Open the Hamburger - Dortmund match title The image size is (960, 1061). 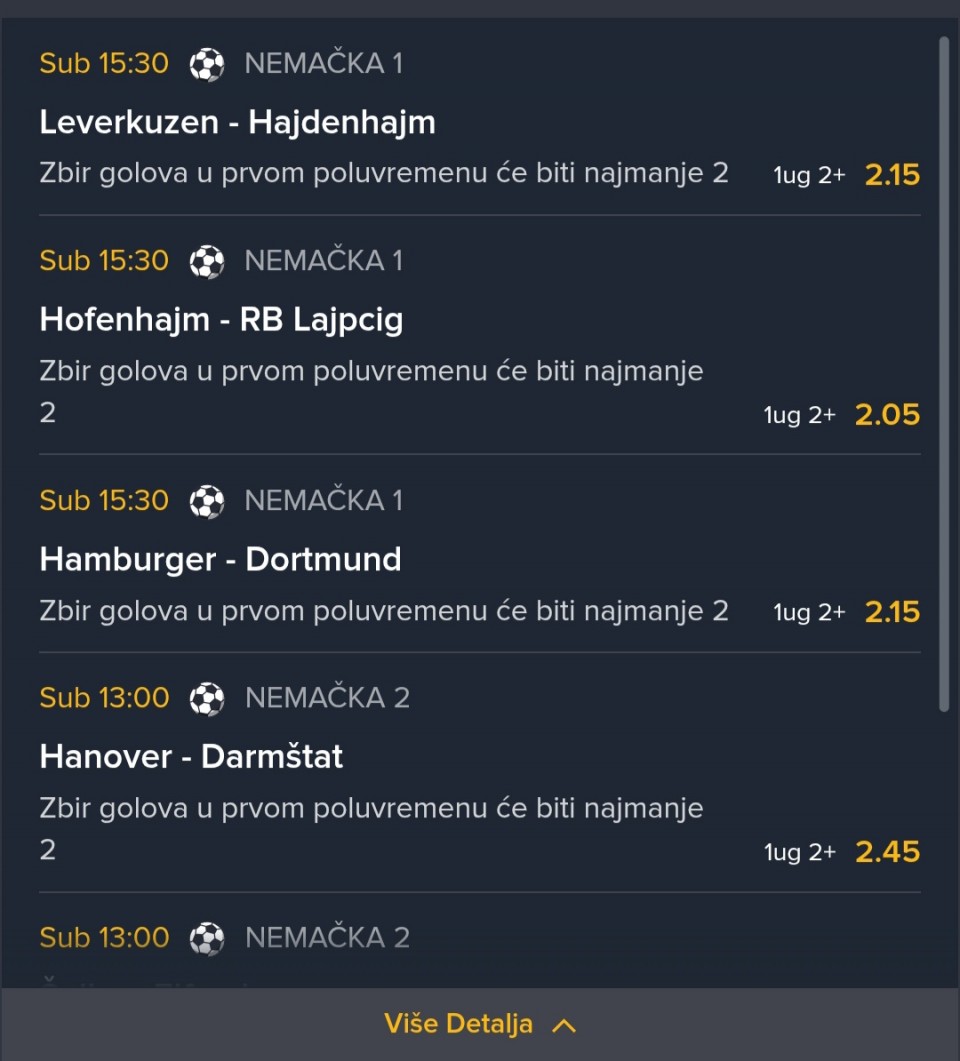click(221, 559)
